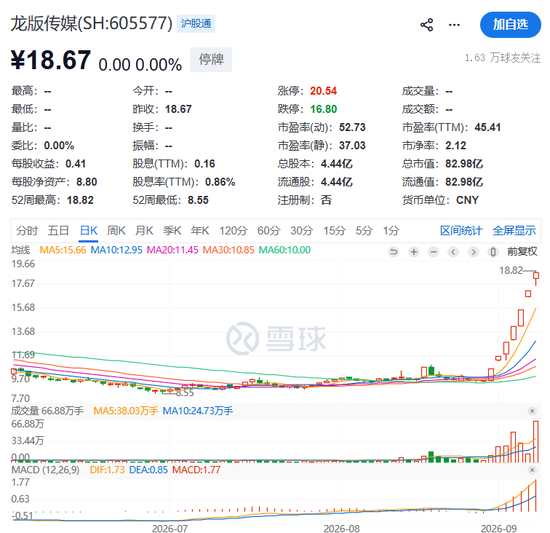Viewport: 550px width, 533px height.
Task: Click the 8.55 low marker on chart
Action: click(185, 393)
